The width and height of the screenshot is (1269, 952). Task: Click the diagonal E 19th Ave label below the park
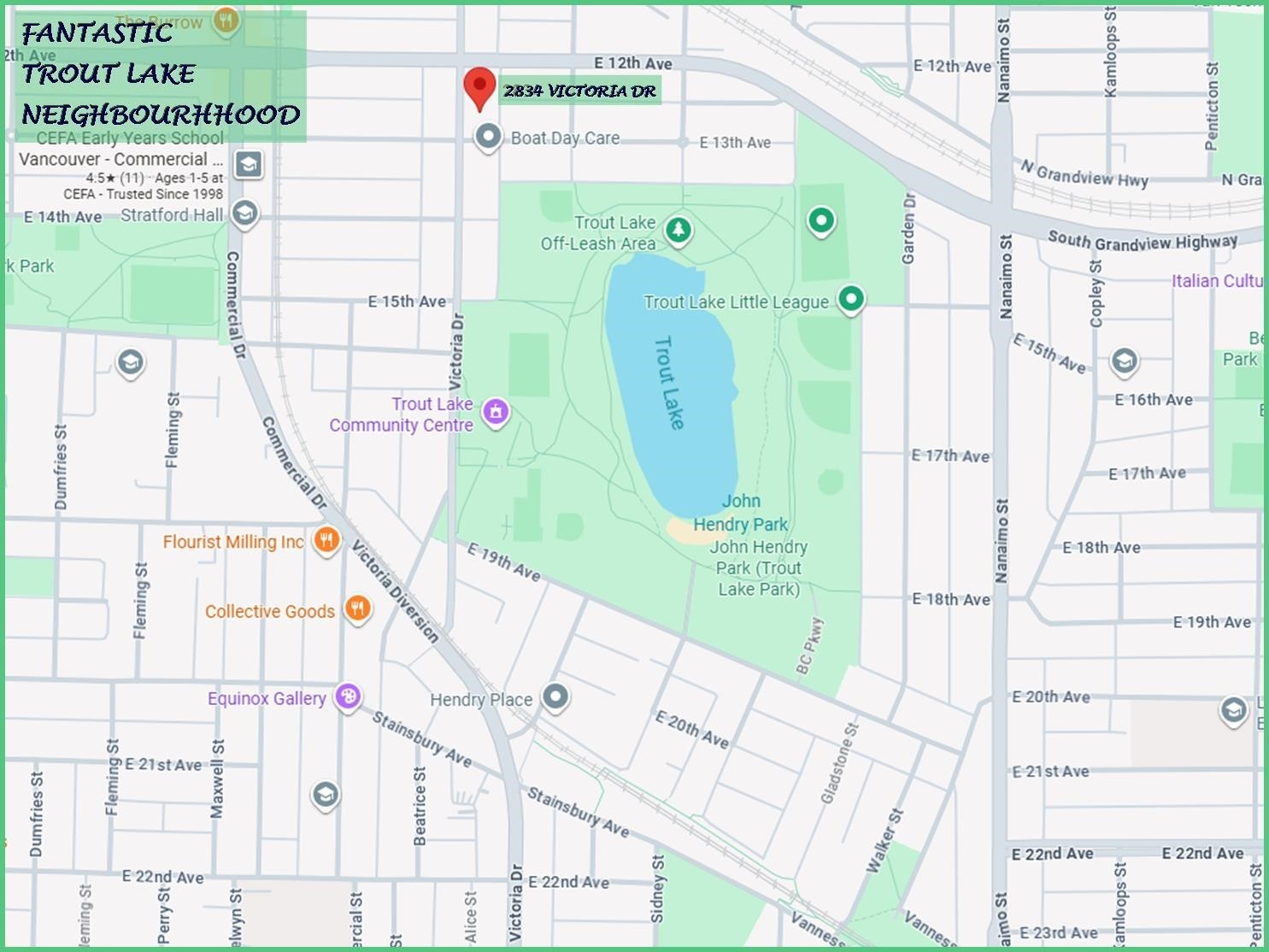pyautogui.click(x=503, y=562)
